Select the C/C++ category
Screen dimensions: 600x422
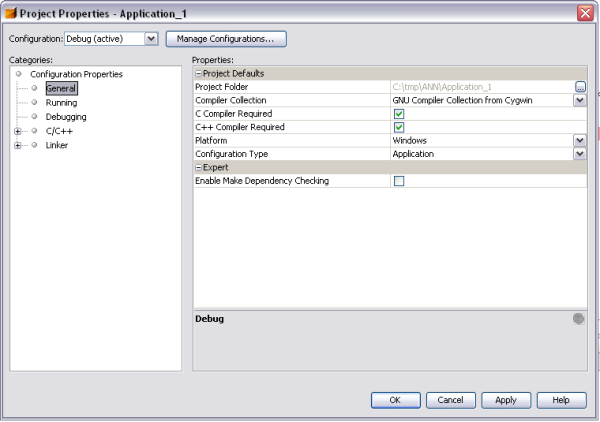tap(59, 131)
